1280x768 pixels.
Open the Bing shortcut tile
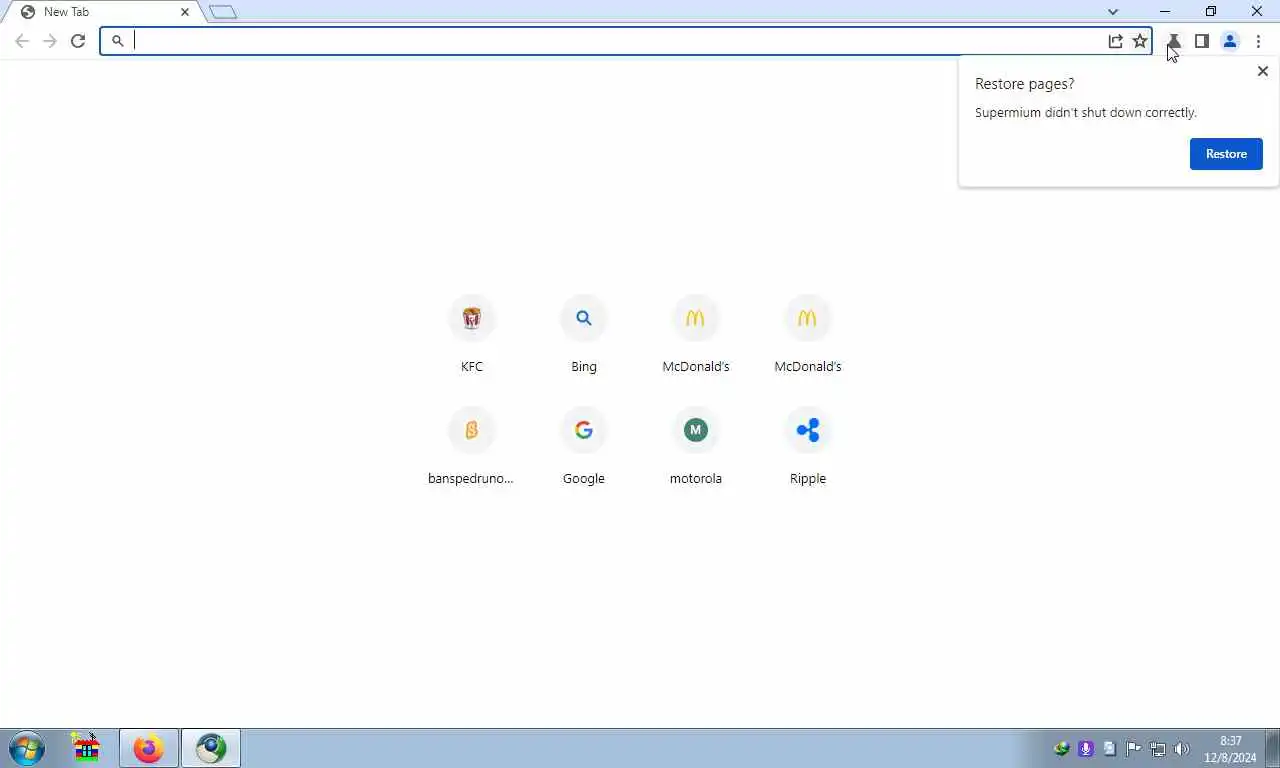coord(584,335)
